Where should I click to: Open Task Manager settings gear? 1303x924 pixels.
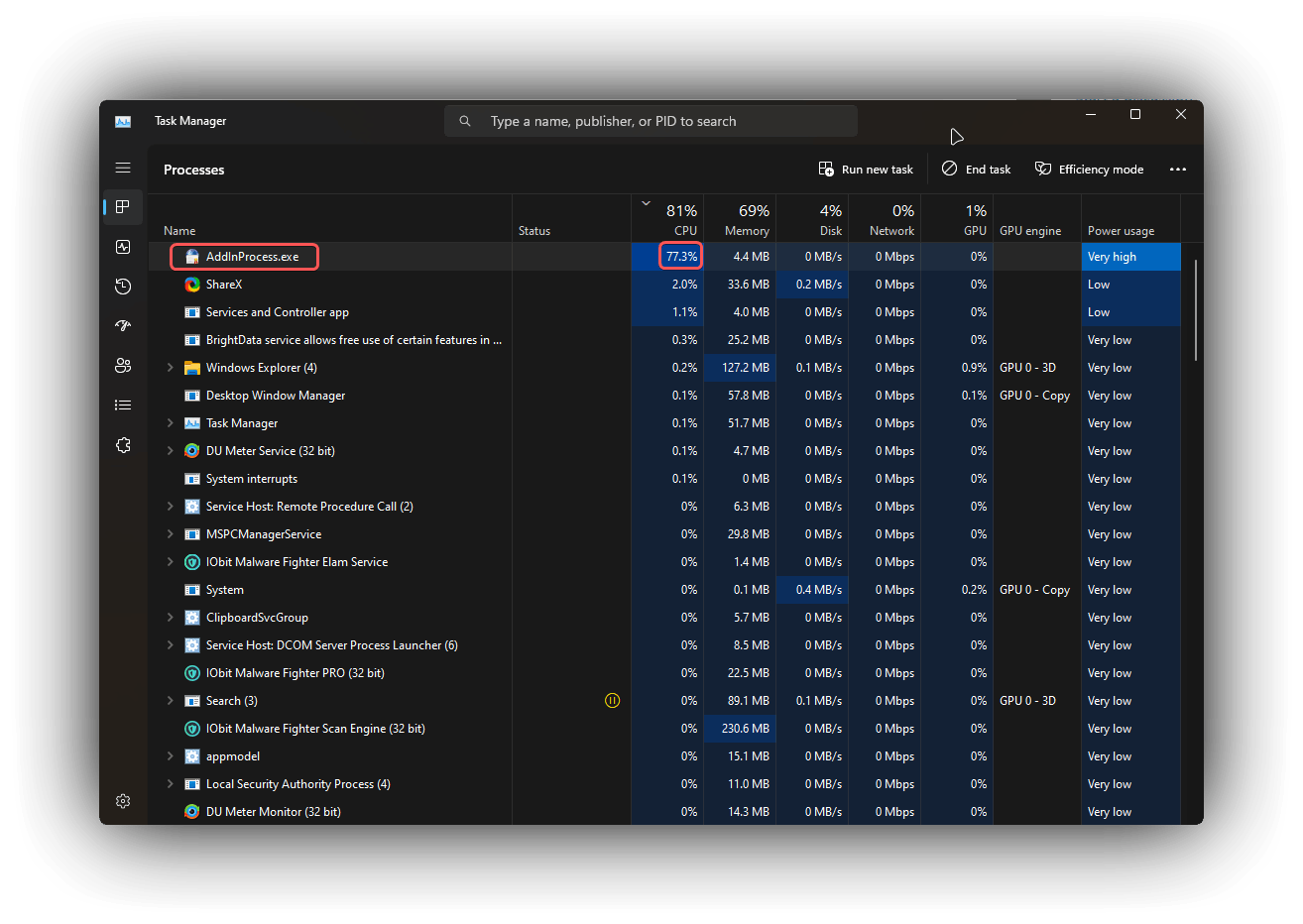123,801
